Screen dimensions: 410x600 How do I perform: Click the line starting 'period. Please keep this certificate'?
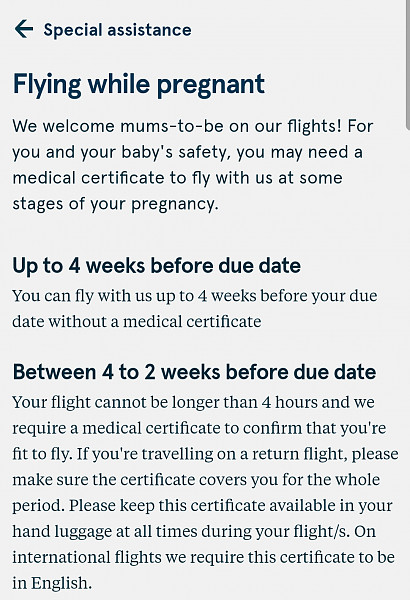point(203,506)
